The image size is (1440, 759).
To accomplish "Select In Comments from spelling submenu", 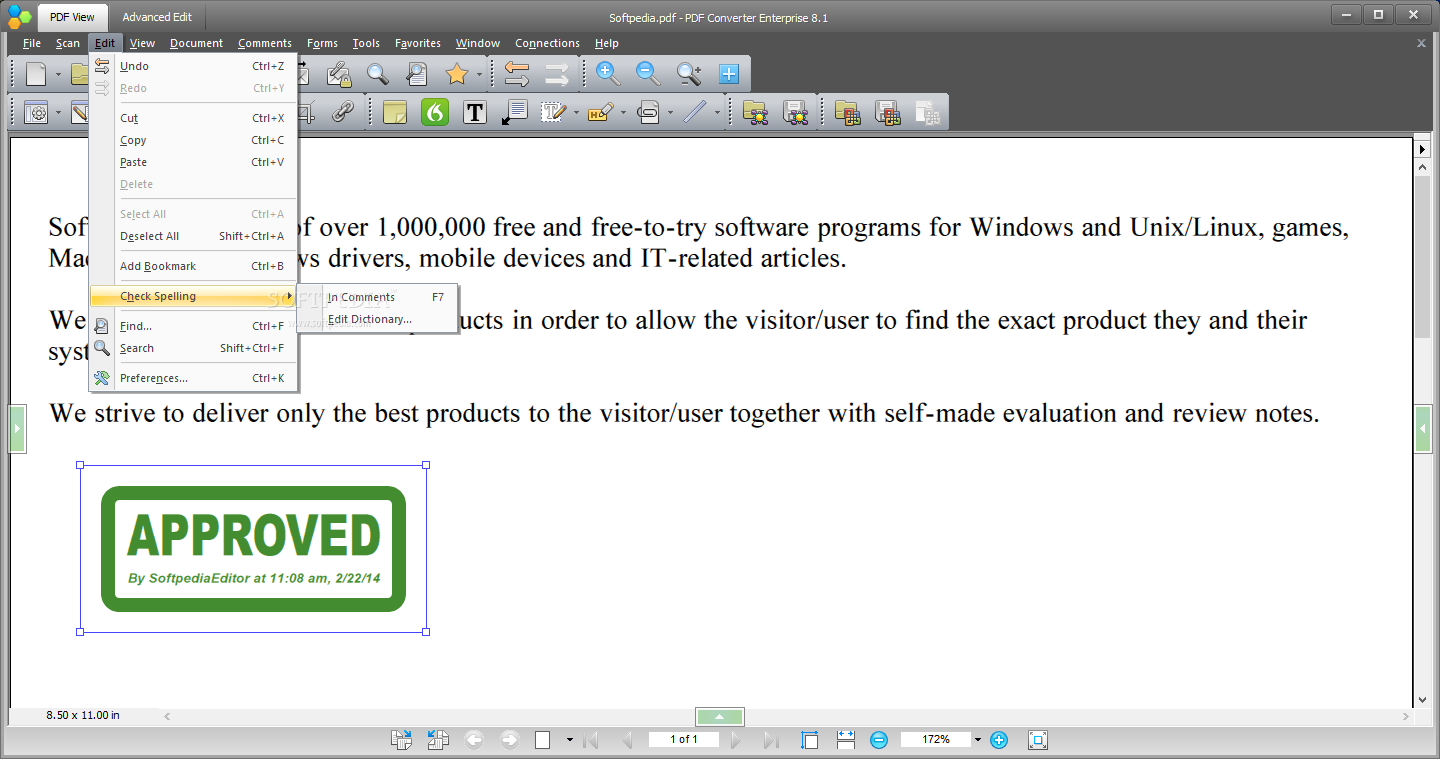I will 377,297.
